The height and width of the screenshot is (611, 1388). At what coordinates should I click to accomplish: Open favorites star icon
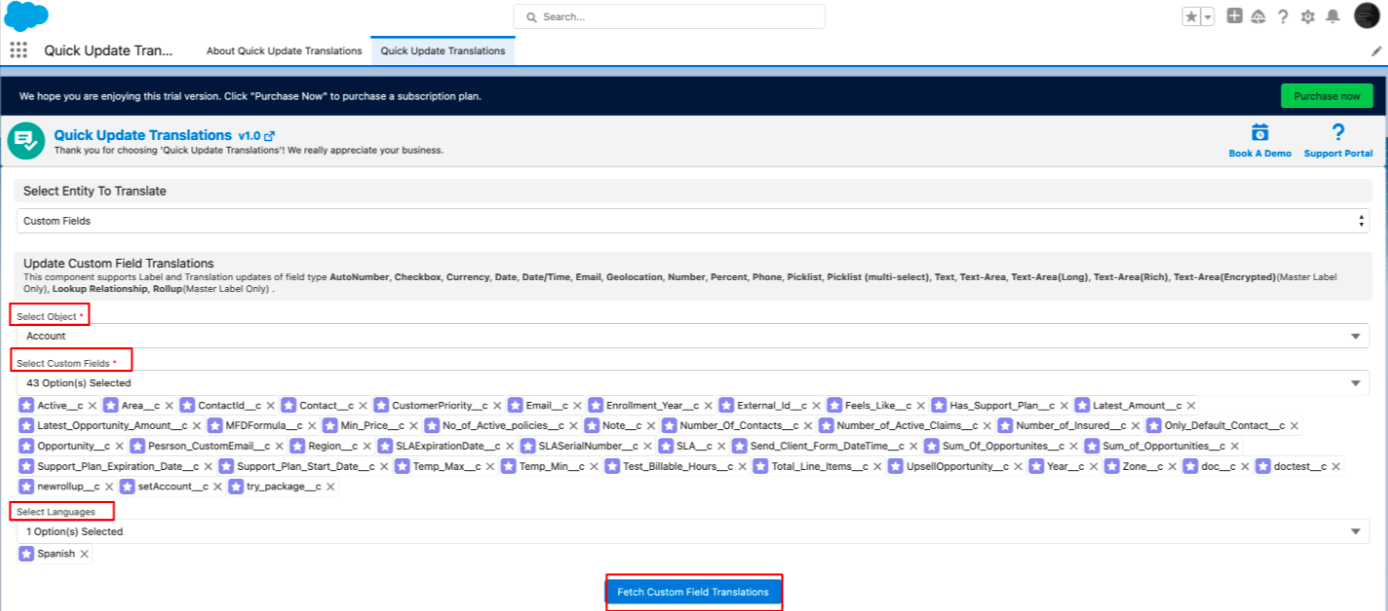1191,17
